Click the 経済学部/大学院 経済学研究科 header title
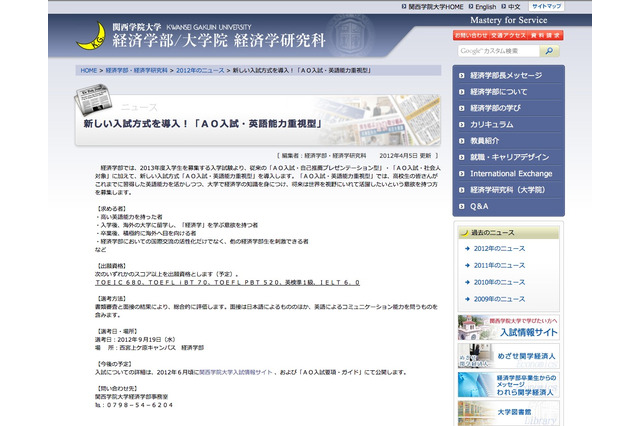Screen dimensions: 640x426 pyautogui.click(x=219, y=40)
